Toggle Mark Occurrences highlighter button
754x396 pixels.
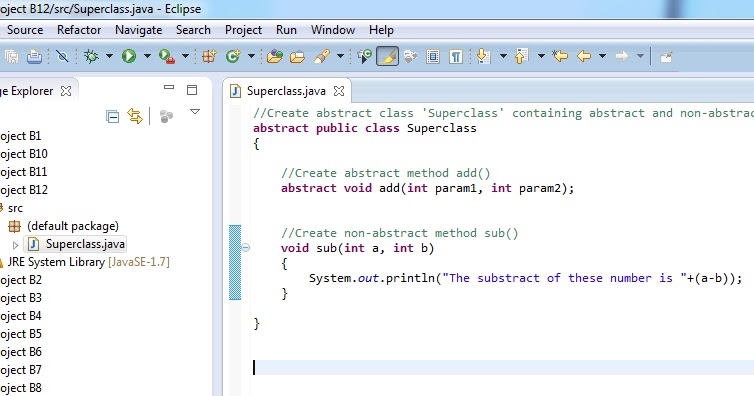tap(388, 56)
